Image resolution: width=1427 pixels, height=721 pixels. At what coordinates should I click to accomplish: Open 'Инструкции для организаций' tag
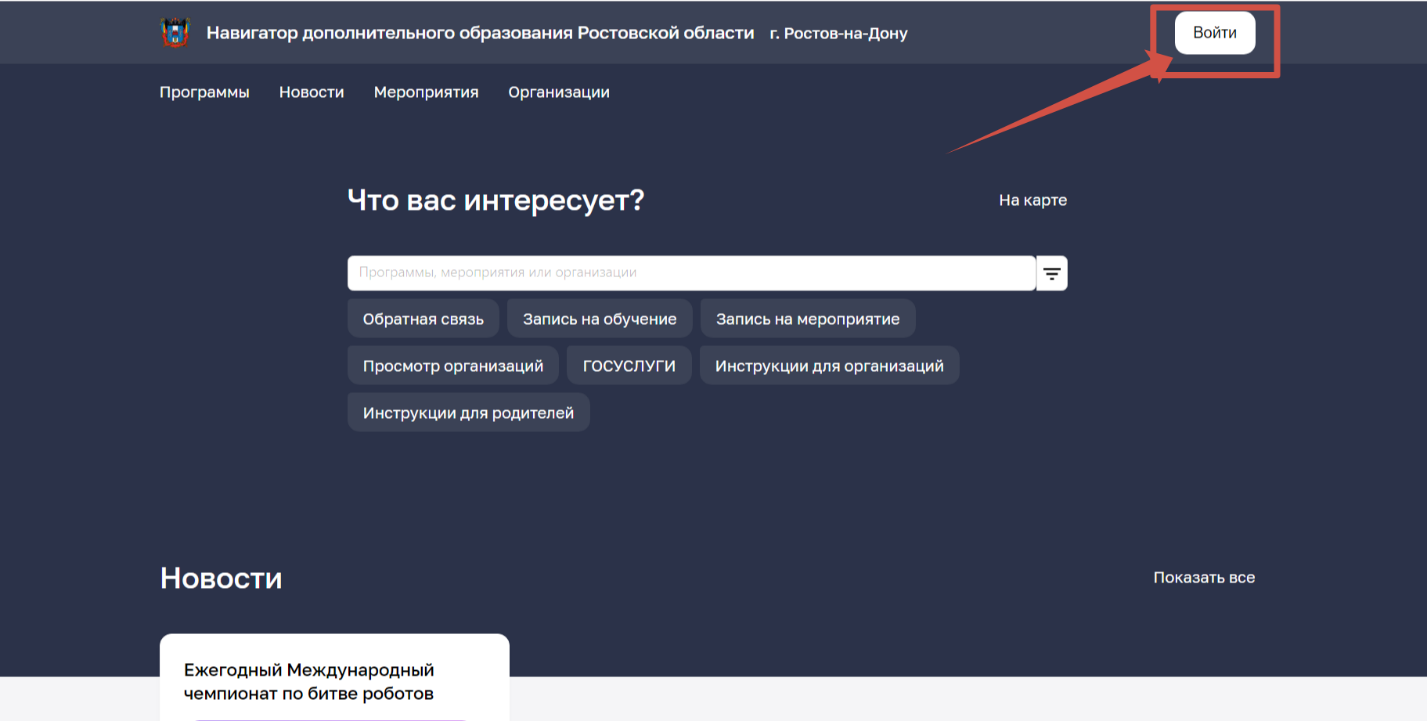point(829,366)
